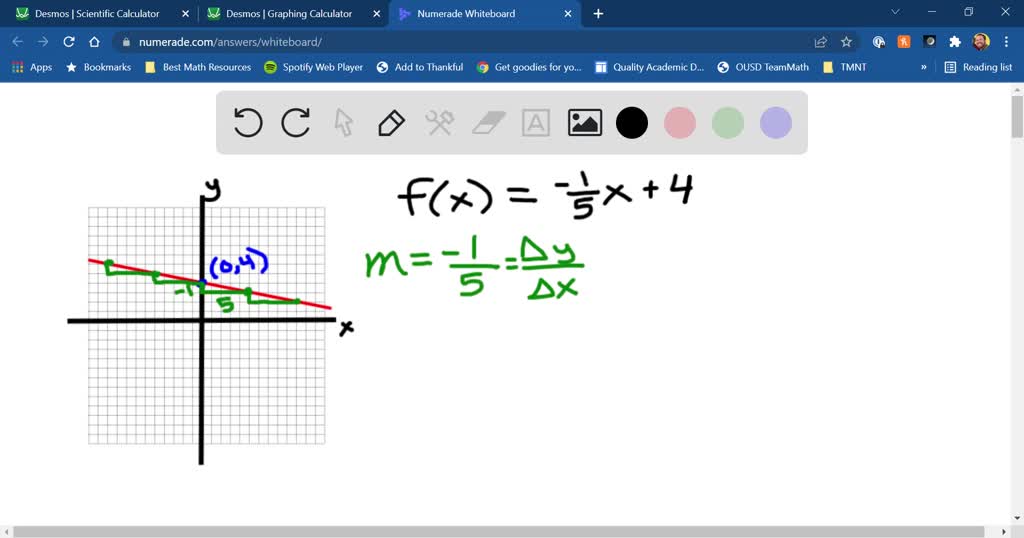Close the Desmos Graphing Calculator tab
Screen dimensions: 1024x538
click(x=377, y=14)
